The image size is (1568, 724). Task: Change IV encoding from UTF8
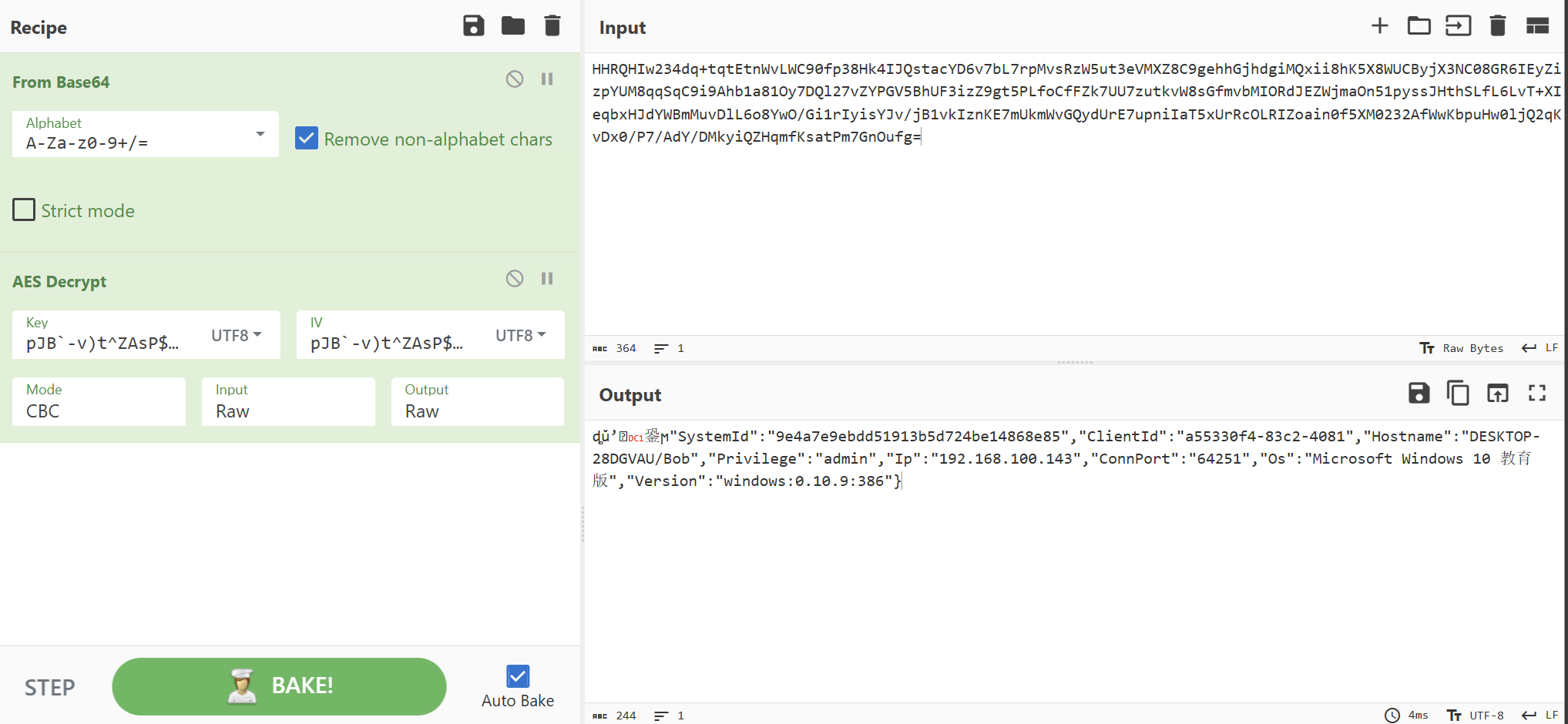(x=521, y=335)
